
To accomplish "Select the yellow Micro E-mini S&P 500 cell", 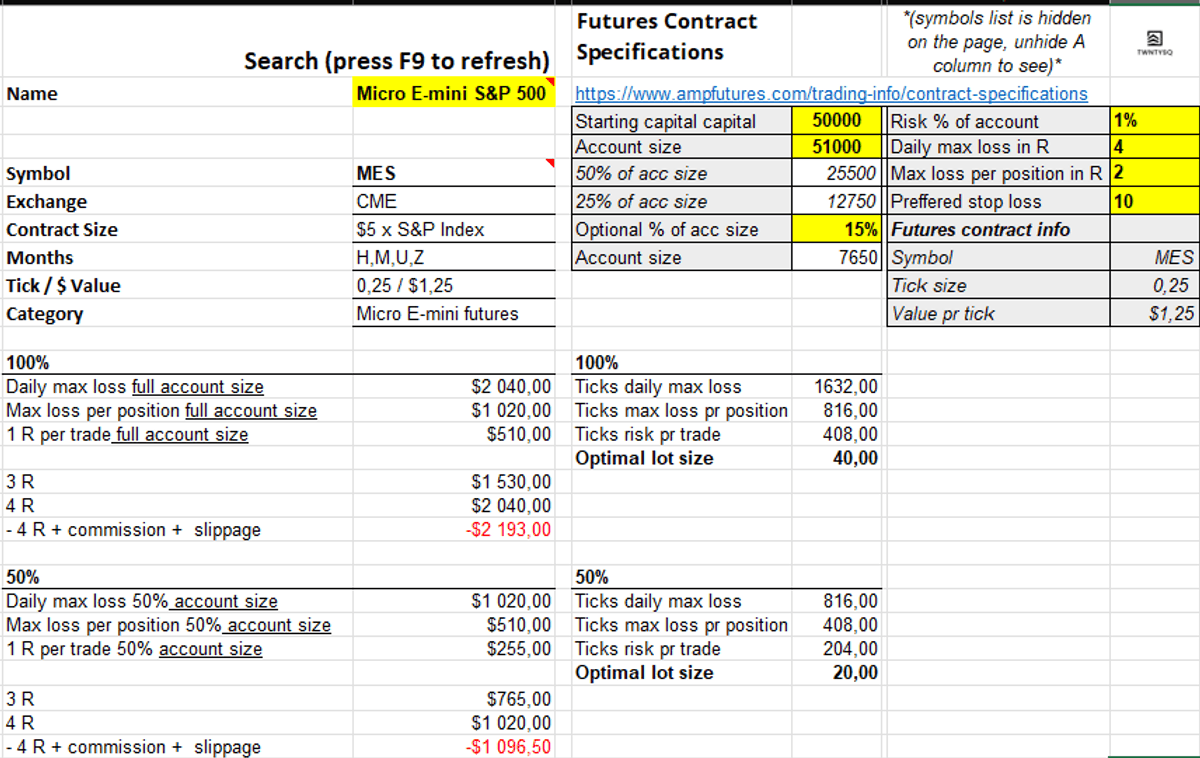I will [x=452, y=94].
